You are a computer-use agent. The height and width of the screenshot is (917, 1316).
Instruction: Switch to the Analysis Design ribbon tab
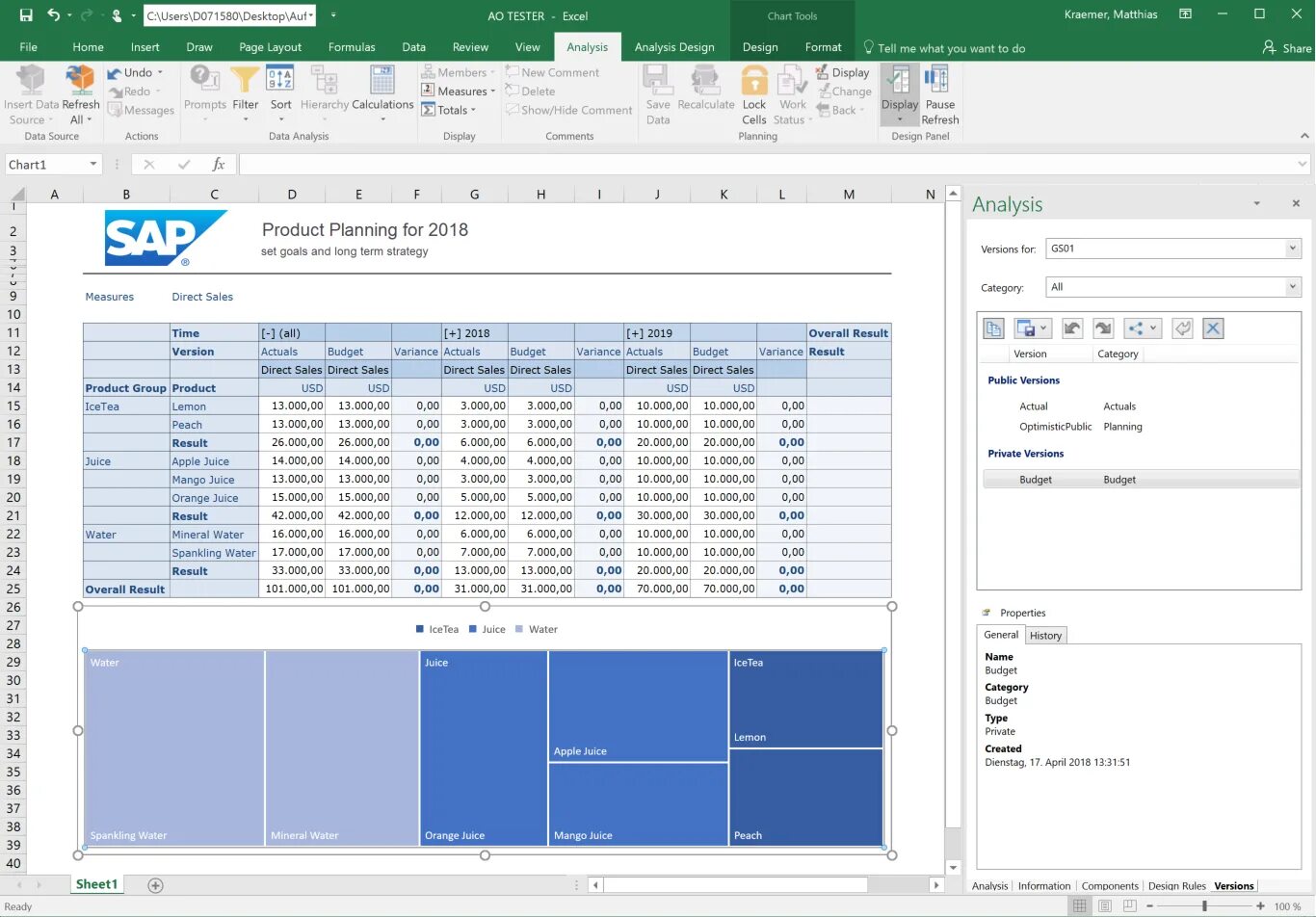coord(674,47)
